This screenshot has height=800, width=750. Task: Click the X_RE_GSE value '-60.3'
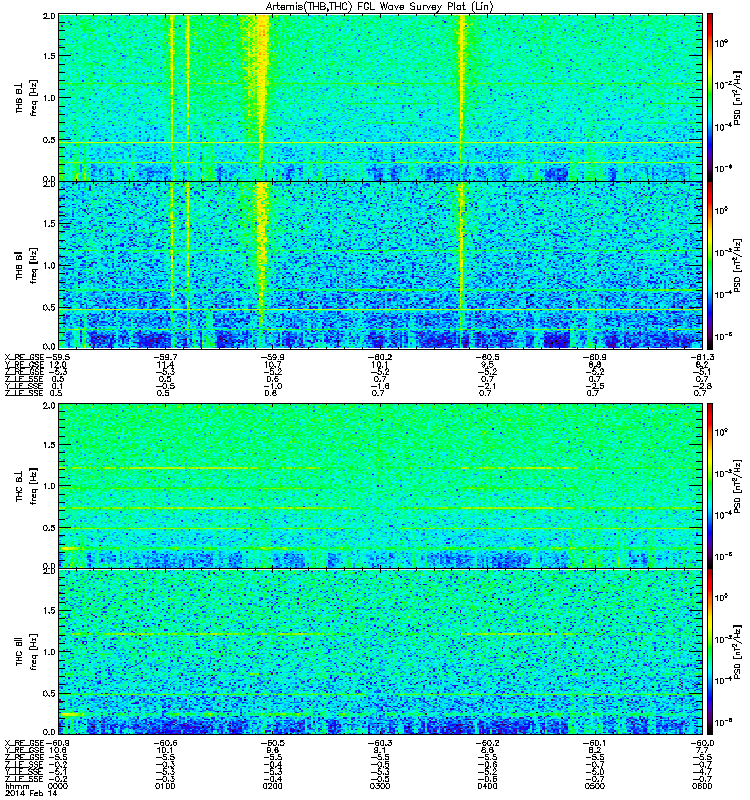point(380,743)
